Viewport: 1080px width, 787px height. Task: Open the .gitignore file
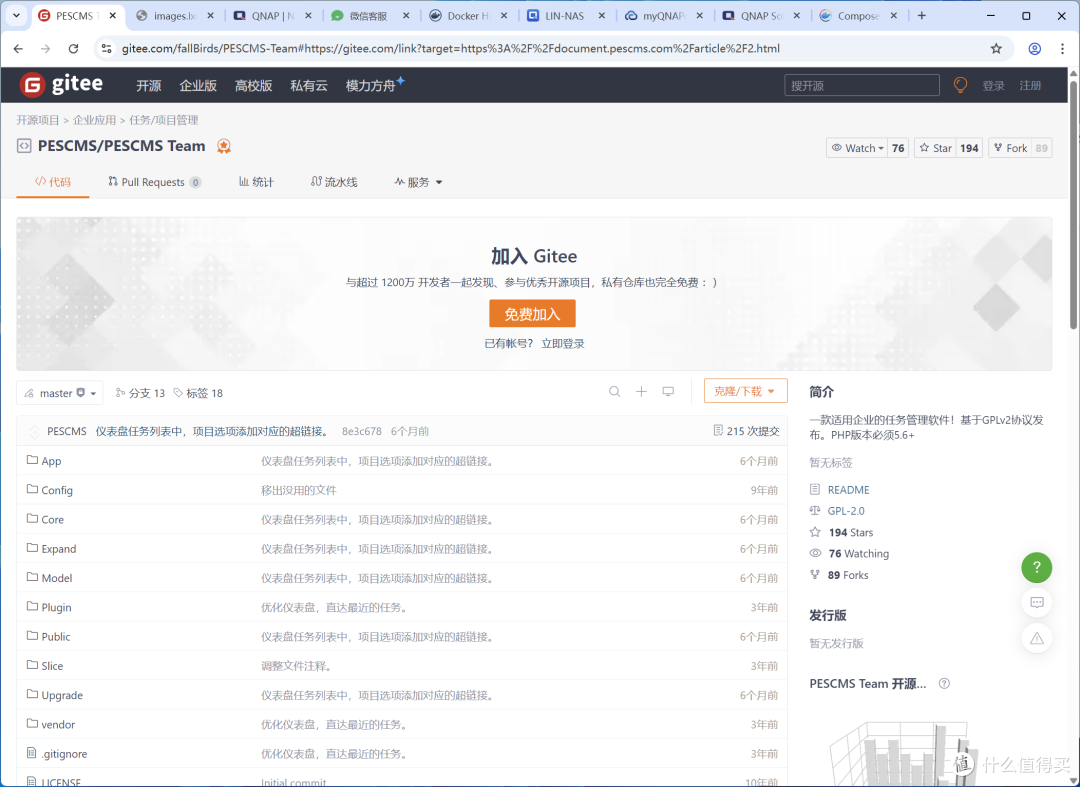point(64,754)
